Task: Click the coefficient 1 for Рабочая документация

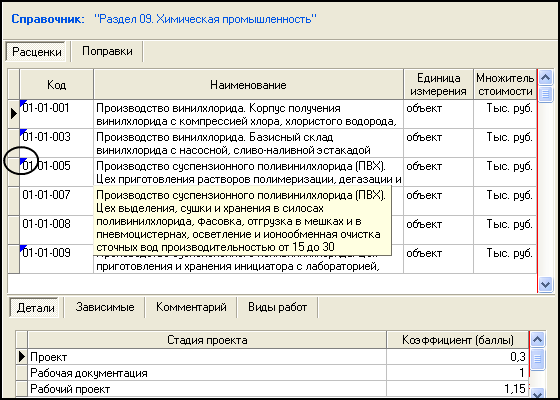Action: pyautogui.click(x=458, y=373)
